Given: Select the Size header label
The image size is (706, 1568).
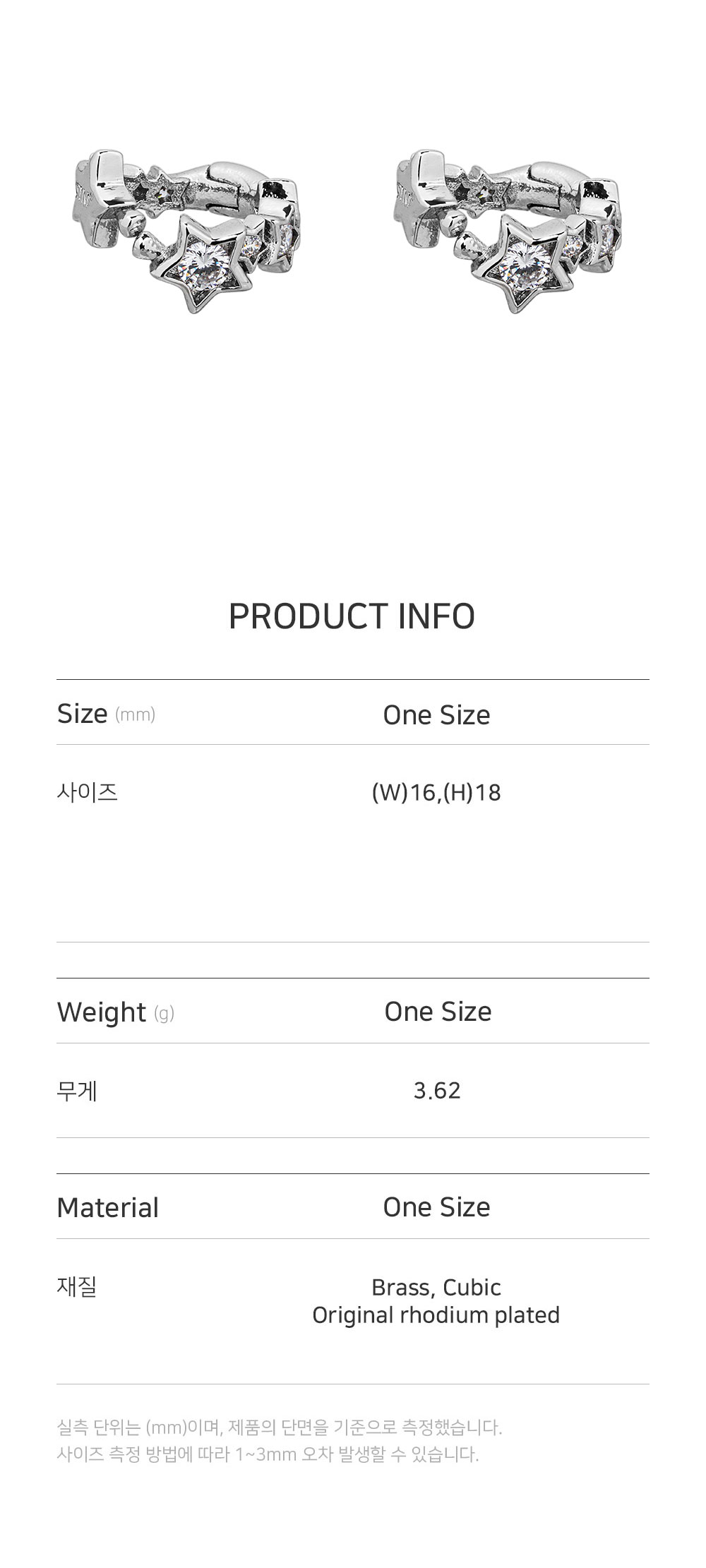Looking at the screenshot, I should tap(83, 714).
